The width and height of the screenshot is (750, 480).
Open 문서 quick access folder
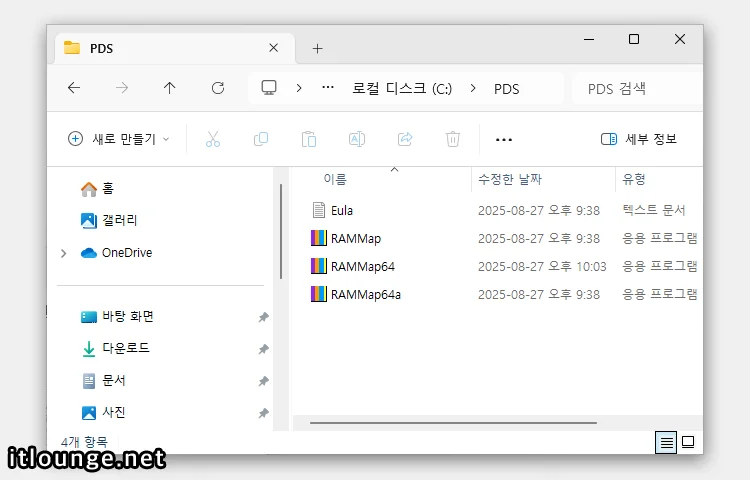click(103, 381)
